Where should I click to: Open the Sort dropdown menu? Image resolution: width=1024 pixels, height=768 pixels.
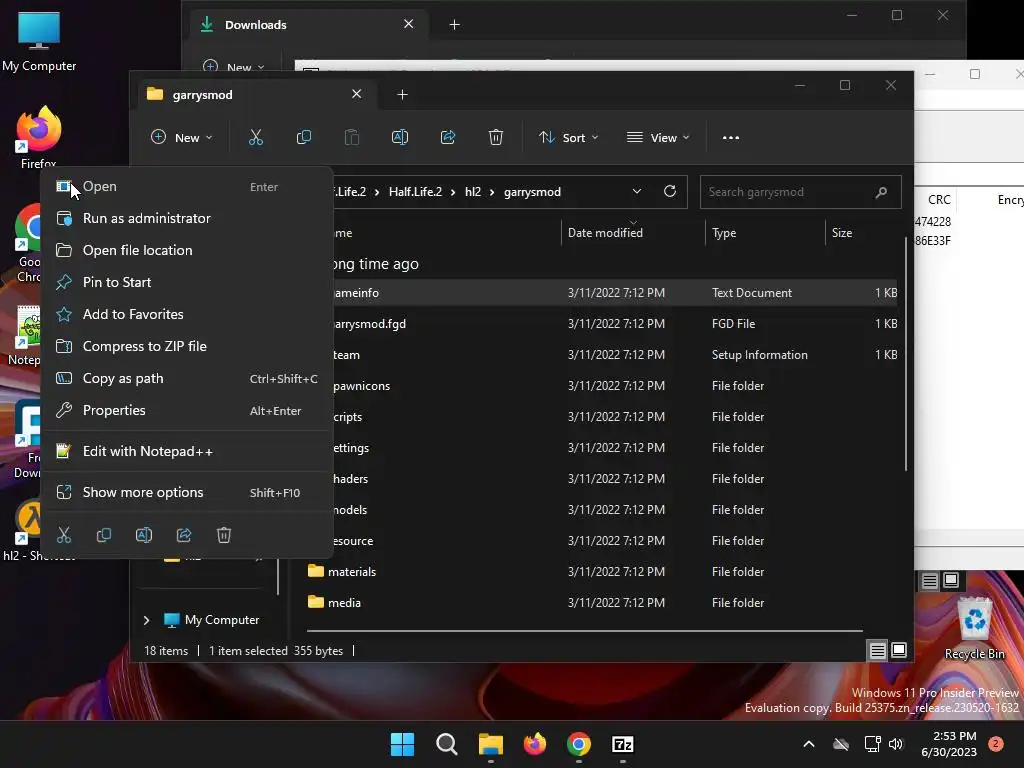(x=568, y=138)
